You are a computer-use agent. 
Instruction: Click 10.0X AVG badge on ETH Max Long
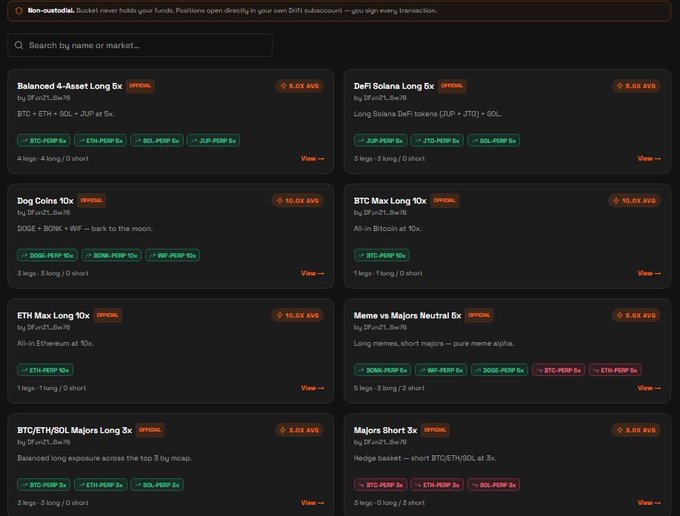point(298,315)
